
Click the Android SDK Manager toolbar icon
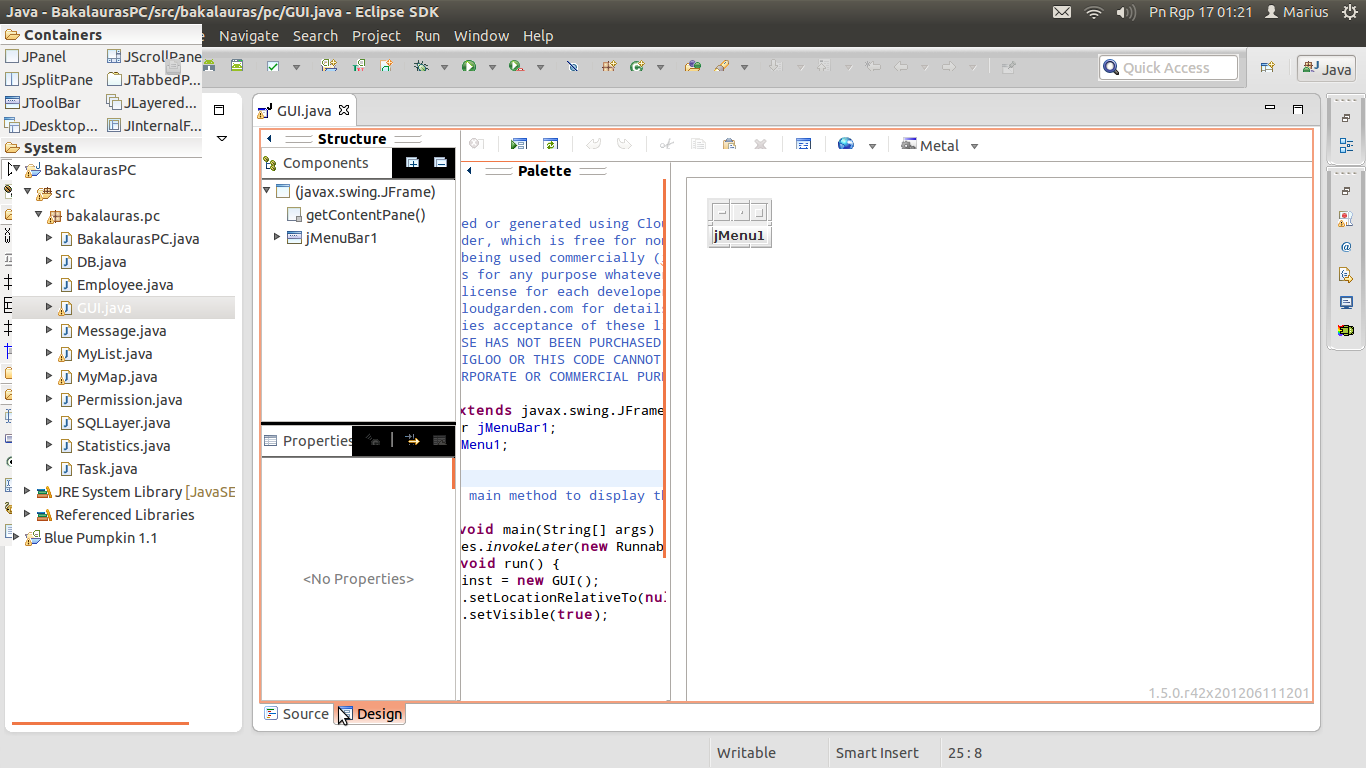click(208, 66)
